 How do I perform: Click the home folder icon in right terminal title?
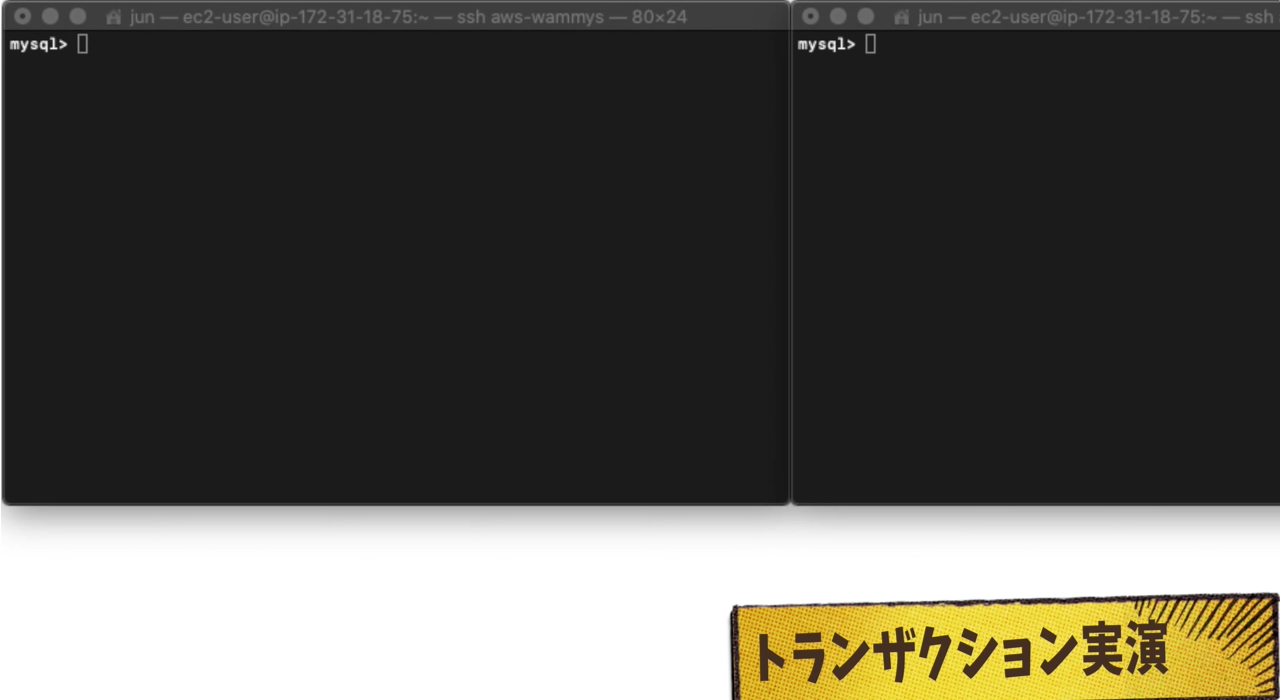tap(902, 17)
